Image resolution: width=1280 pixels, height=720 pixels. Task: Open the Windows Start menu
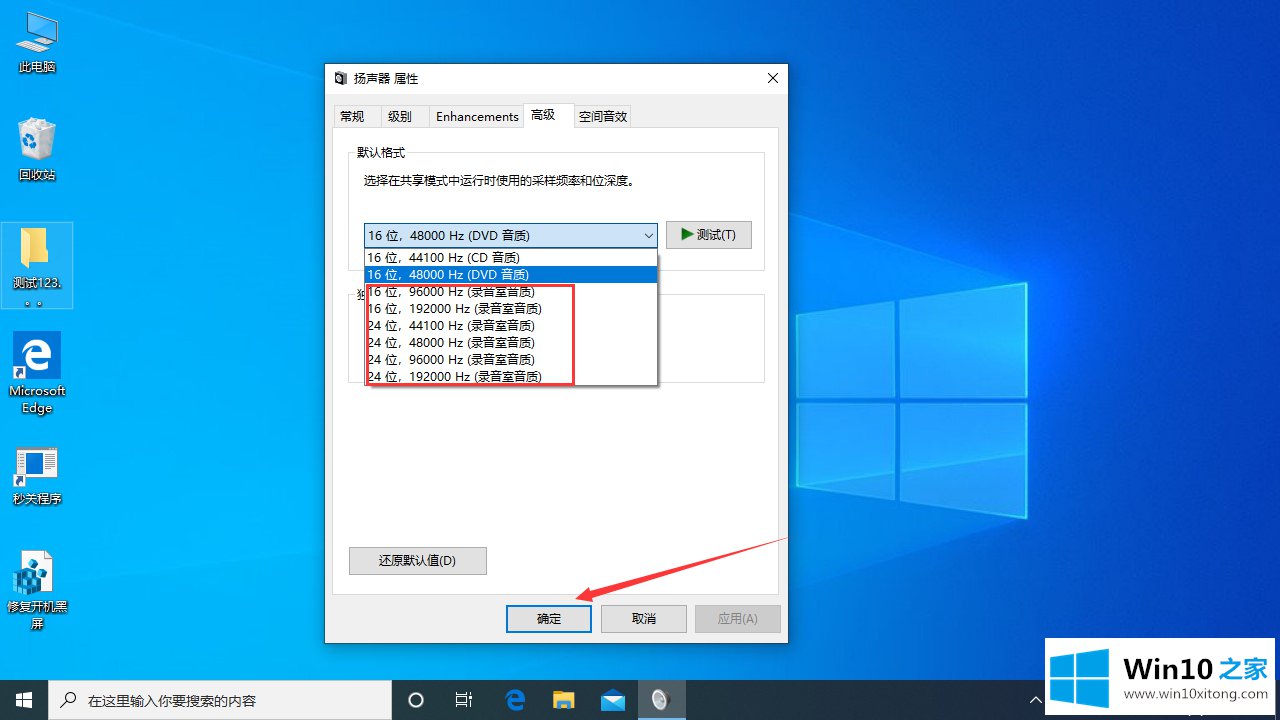[24, 700]
